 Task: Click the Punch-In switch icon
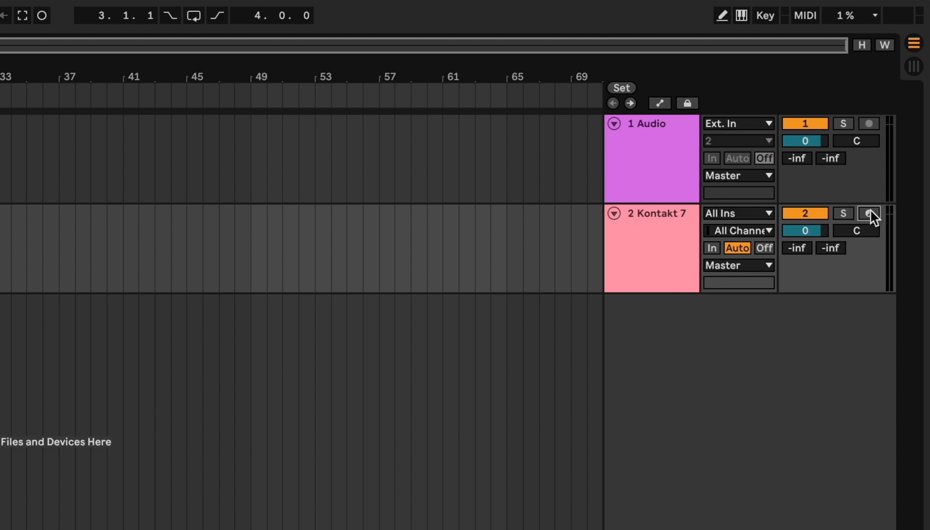tap(171, 16)
